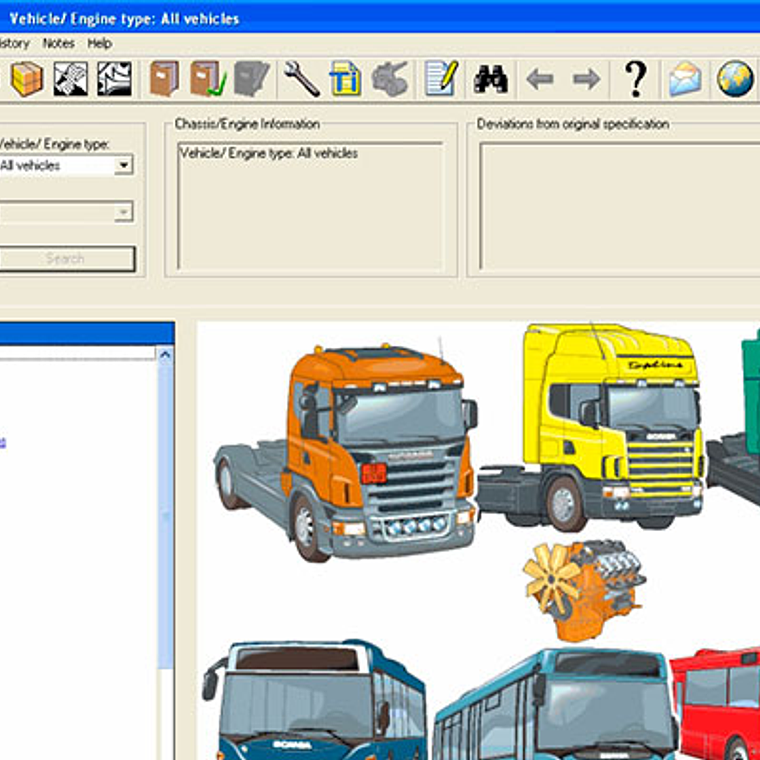Image resolution: width=760 pixels, height=760 pixels.
Task: Expand the Vehicle/Engine type dropdown
Action: coord(123,166)
